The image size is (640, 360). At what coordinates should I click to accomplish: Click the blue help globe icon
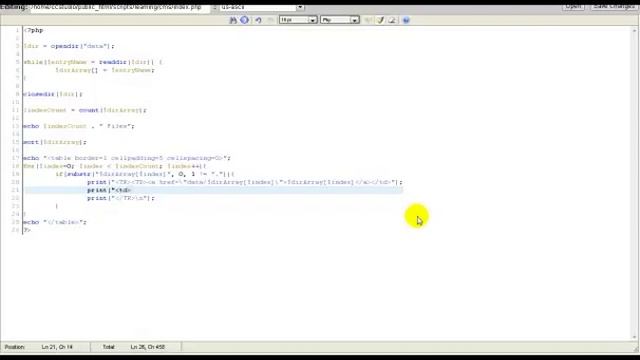(406, 20)
